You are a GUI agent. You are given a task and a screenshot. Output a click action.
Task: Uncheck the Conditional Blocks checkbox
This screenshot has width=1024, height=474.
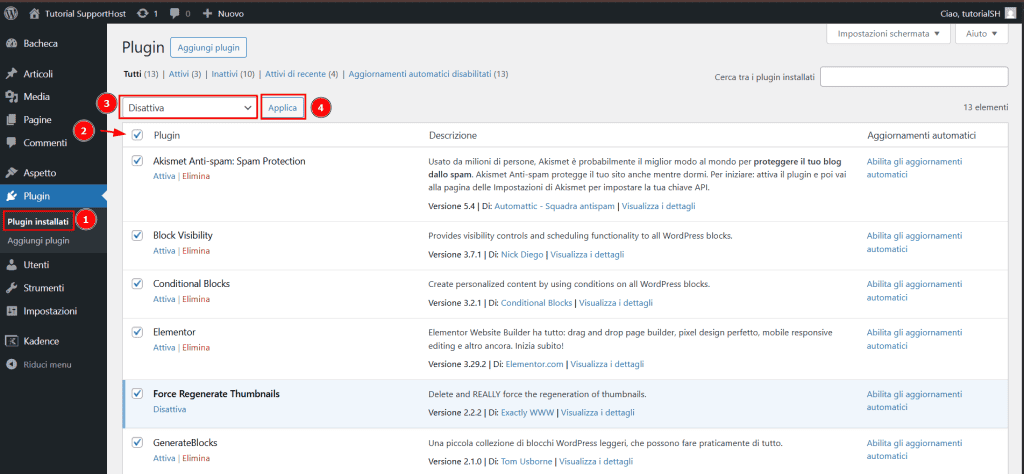(x=137, y=283)
